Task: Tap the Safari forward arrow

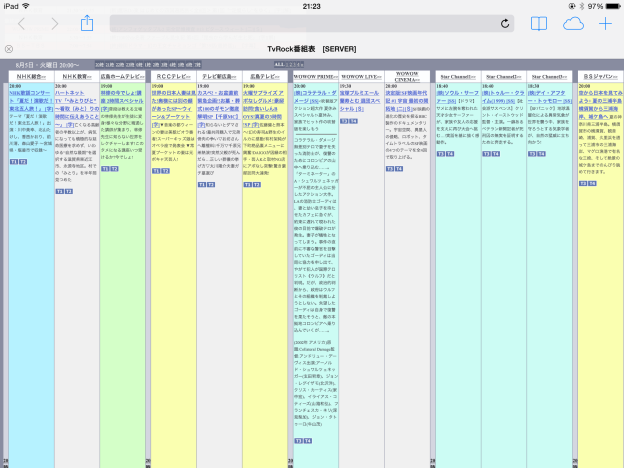Action: point(55,24)
